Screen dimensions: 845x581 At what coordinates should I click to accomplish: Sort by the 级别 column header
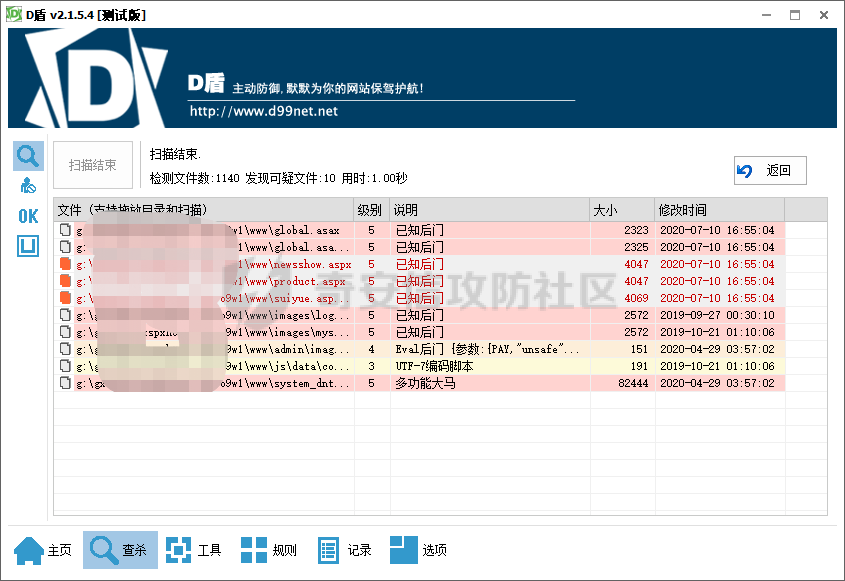tap(371, 210)
